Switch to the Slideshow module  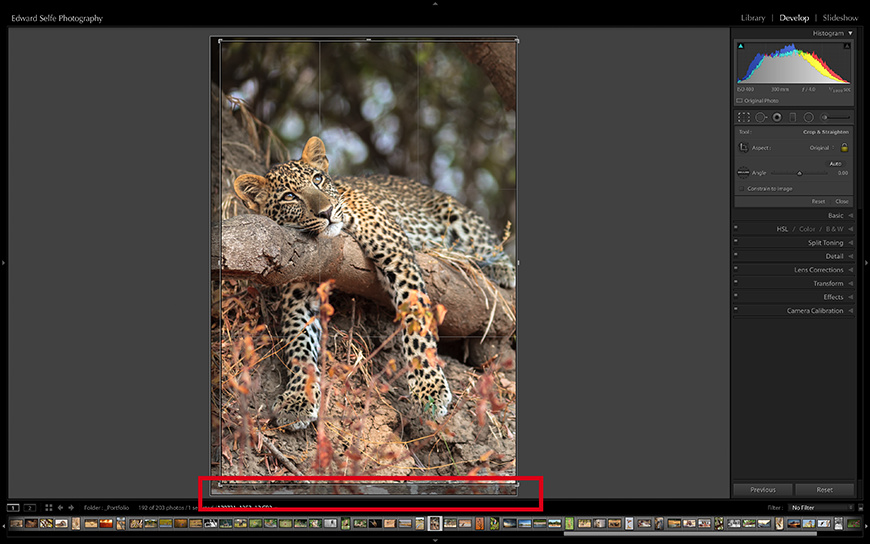841,18
